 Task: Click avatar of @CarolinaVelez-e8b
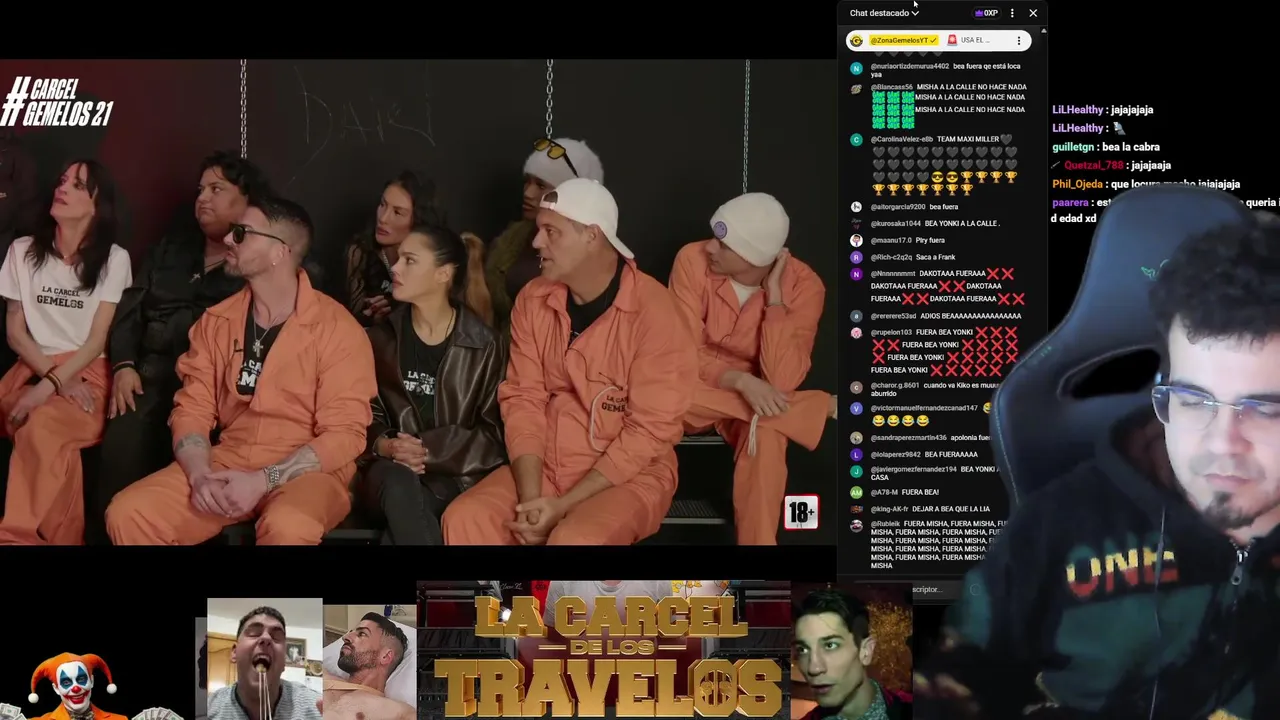856,140
